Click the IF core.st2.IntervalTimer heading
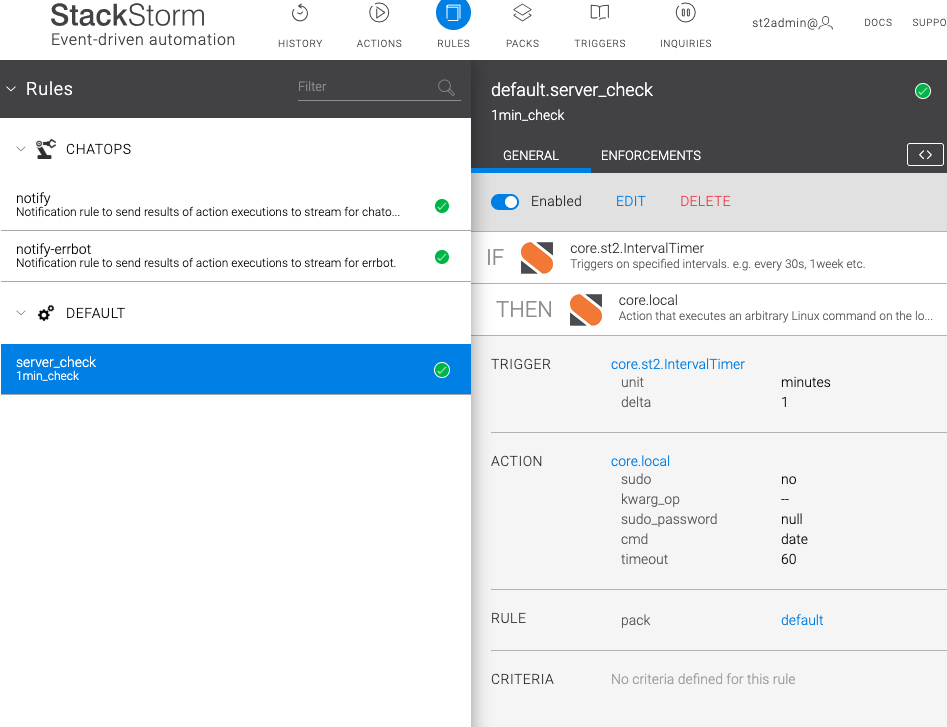Screen dimensions: 947x727 coord(637,248)
